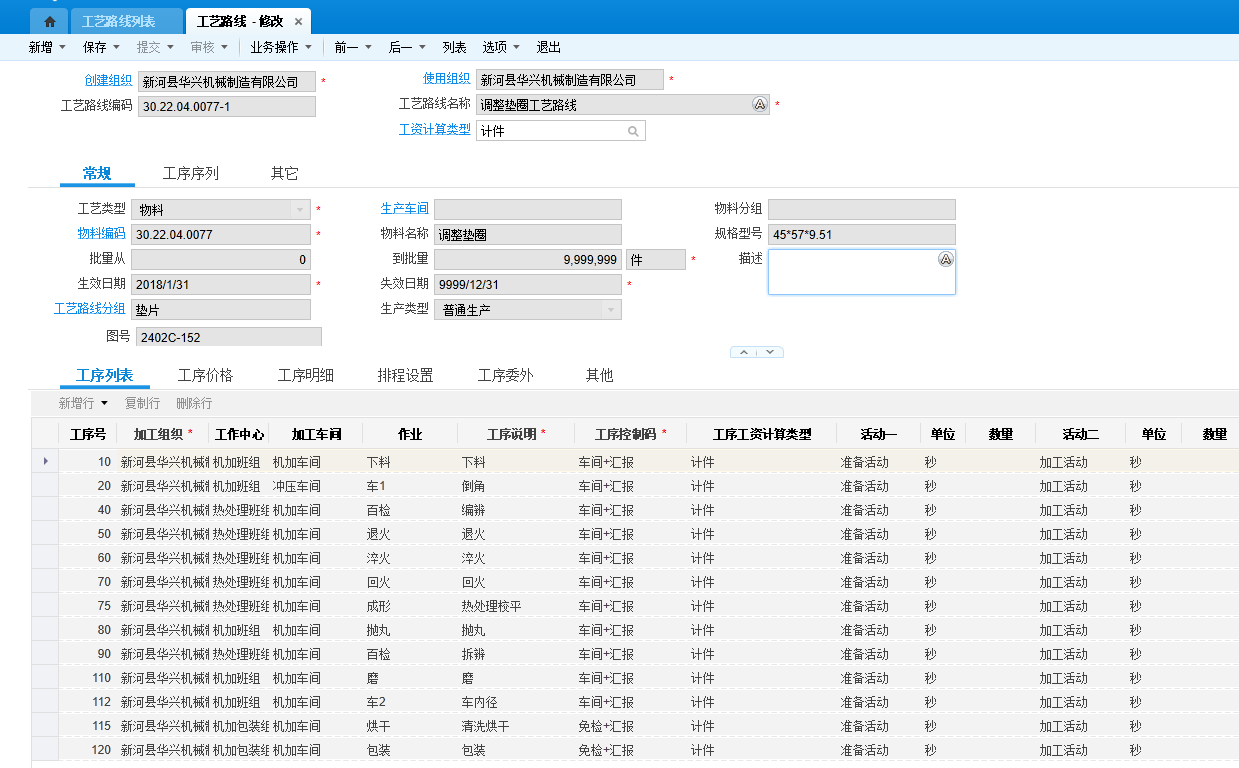Click the multilingual icon in 描述 box
Screen dimensions: 1239x768
[x=945, y=259]
